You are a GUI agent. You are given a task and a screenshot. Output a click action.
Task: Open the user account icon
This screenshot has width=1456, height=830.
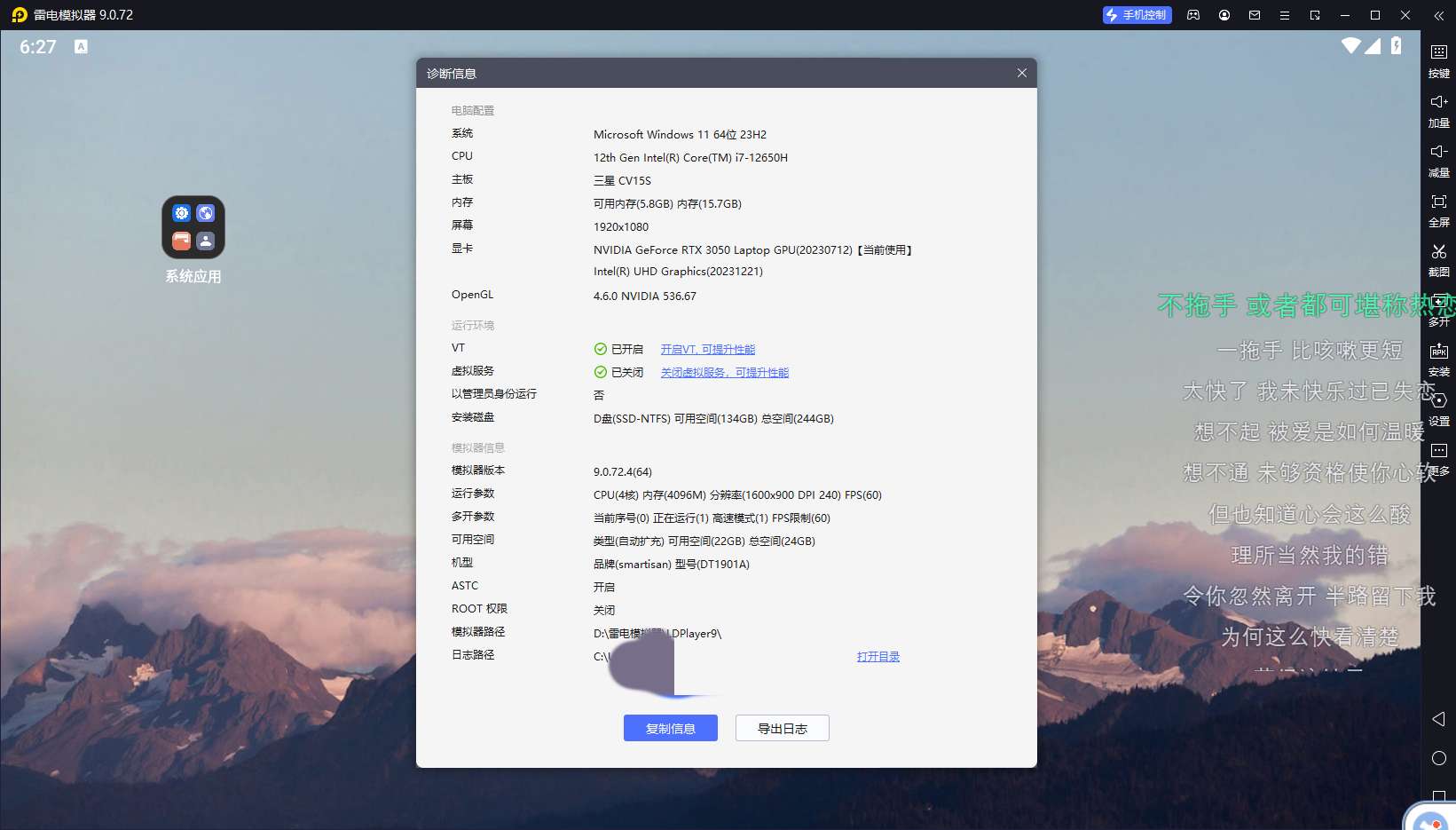tap(1224, 15)
